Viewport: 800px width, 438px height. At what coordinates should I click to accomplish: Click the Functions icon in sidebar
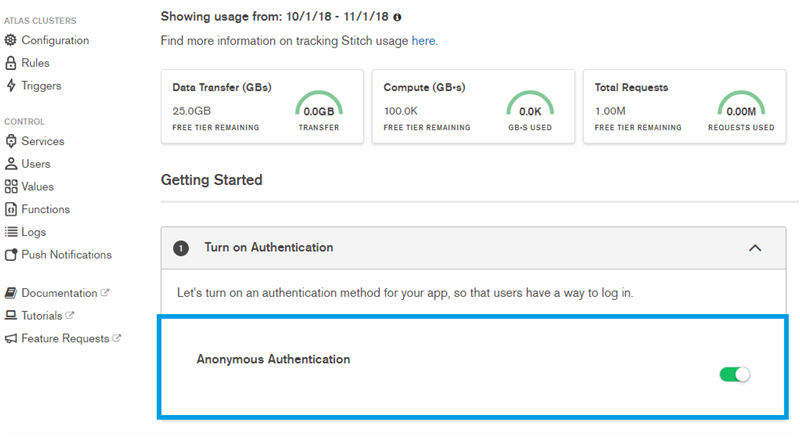(11, 210)
